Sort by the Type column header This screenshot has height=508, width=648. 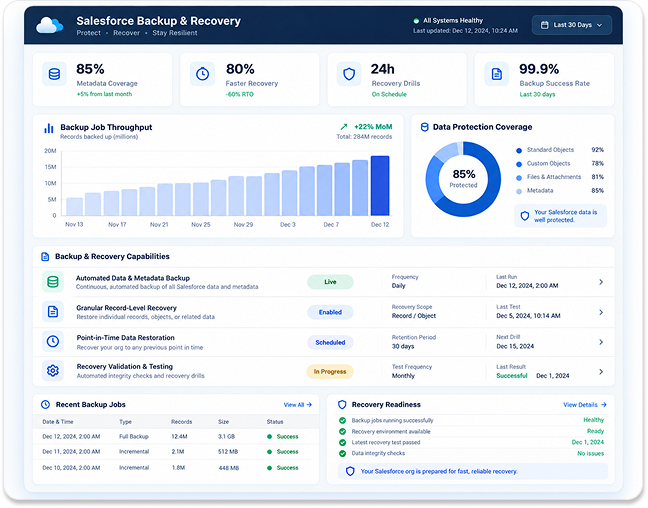[x=125, y=422]
